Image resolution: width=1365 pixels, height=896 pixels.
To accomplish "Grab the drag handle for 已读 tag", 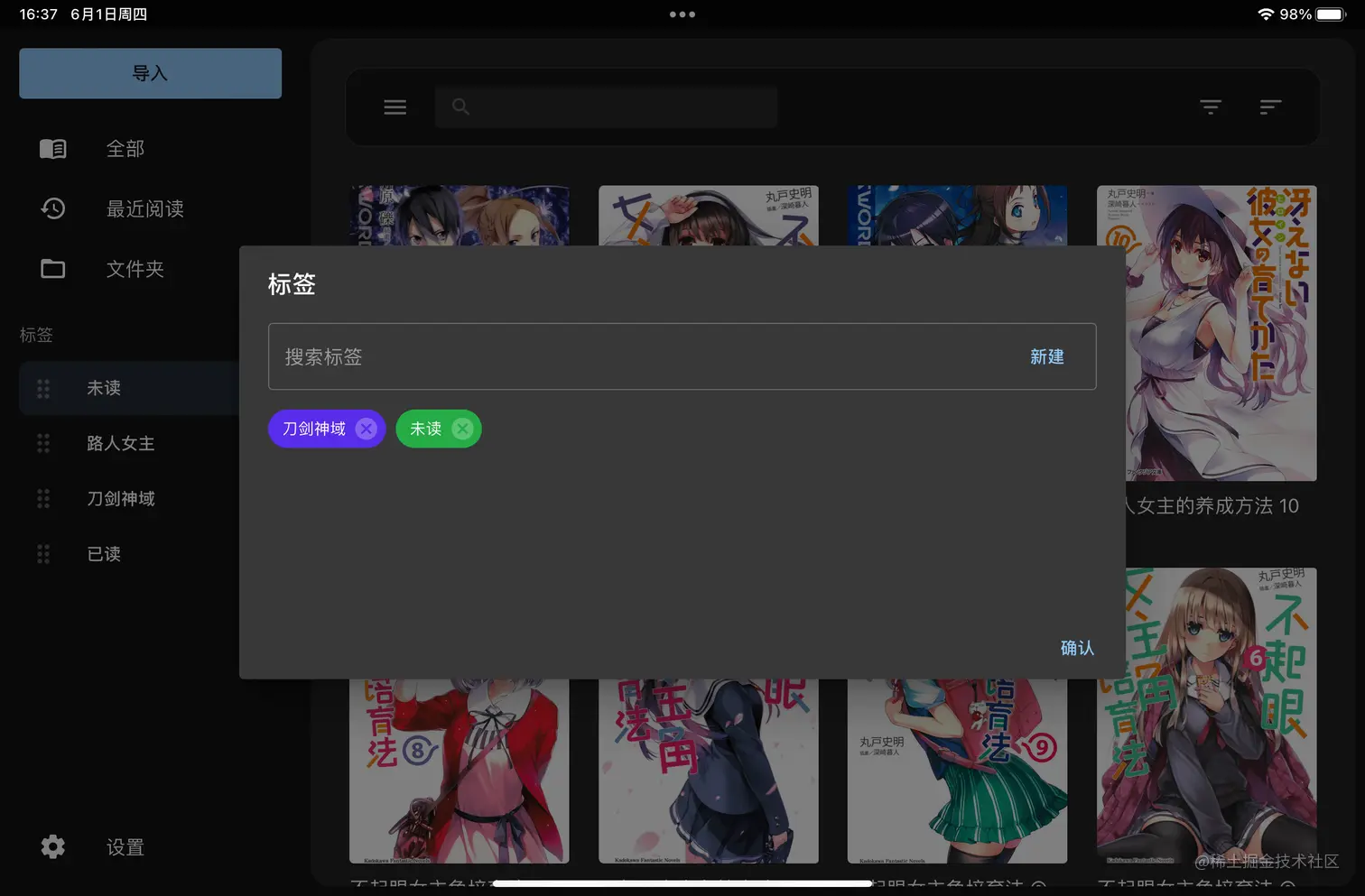I will tap(43, 554).
